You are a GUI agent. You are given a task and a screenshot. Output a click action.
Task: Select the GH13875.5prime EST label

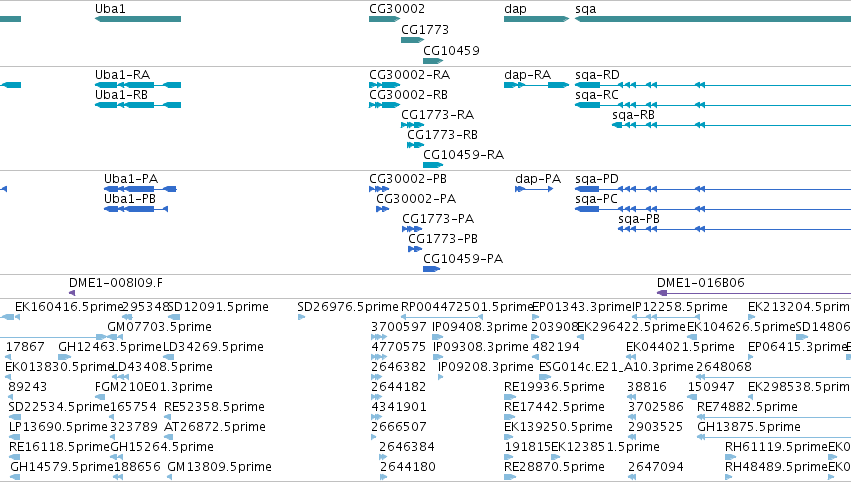(x=749, y=427)
